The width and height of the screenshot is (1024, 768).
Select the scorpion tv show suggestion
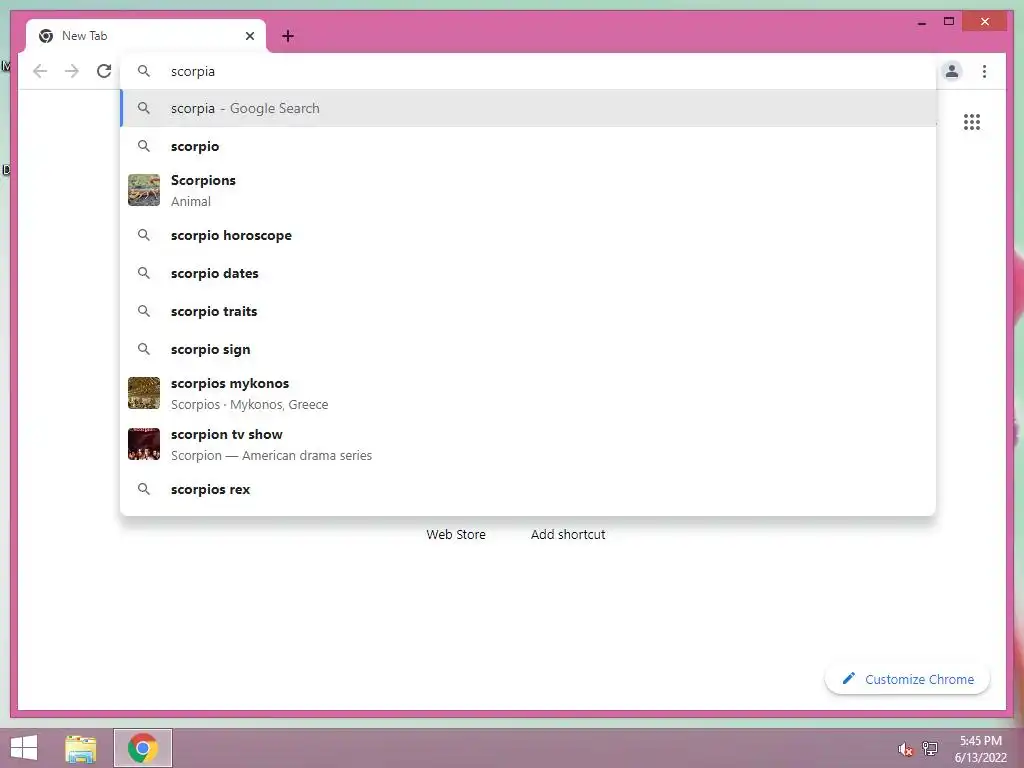[529, 444]
